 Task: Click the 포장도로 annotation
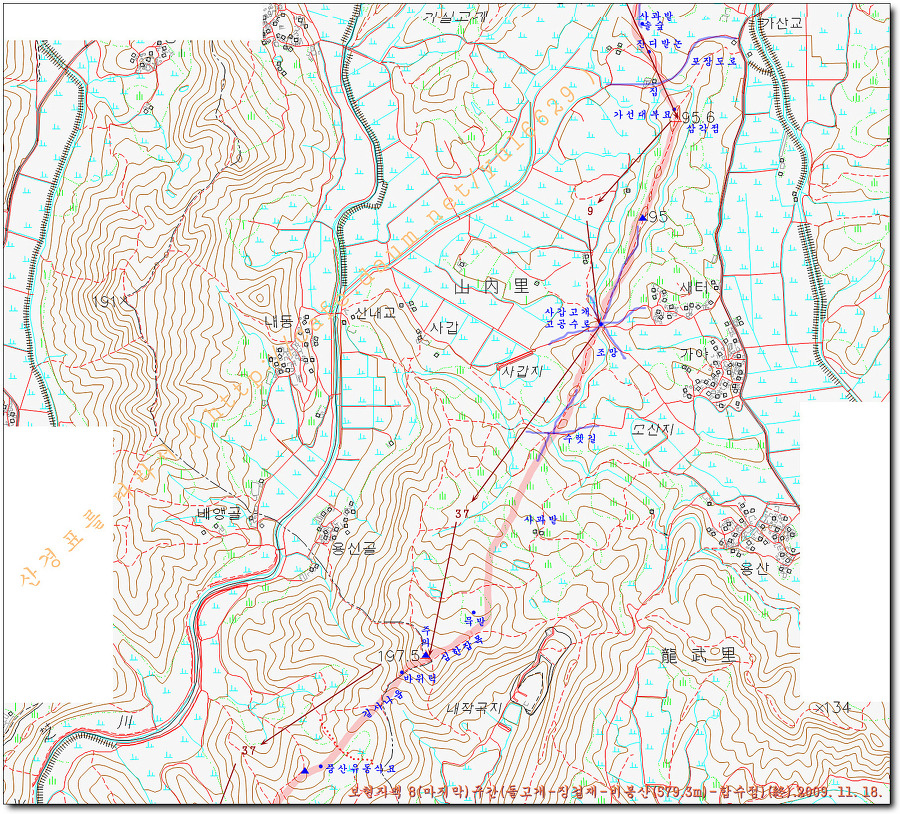(714, 61)
